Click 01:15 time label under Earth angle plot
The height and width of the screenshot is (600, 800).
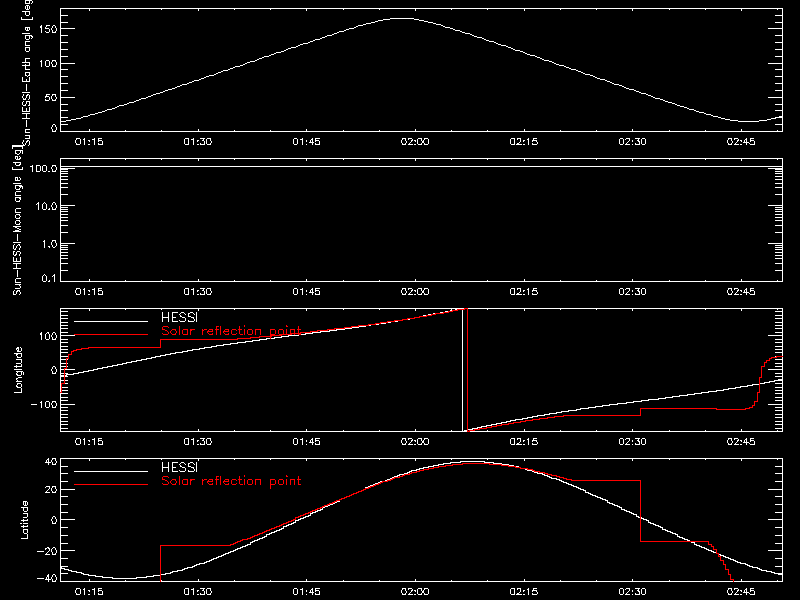coord(89,142)
